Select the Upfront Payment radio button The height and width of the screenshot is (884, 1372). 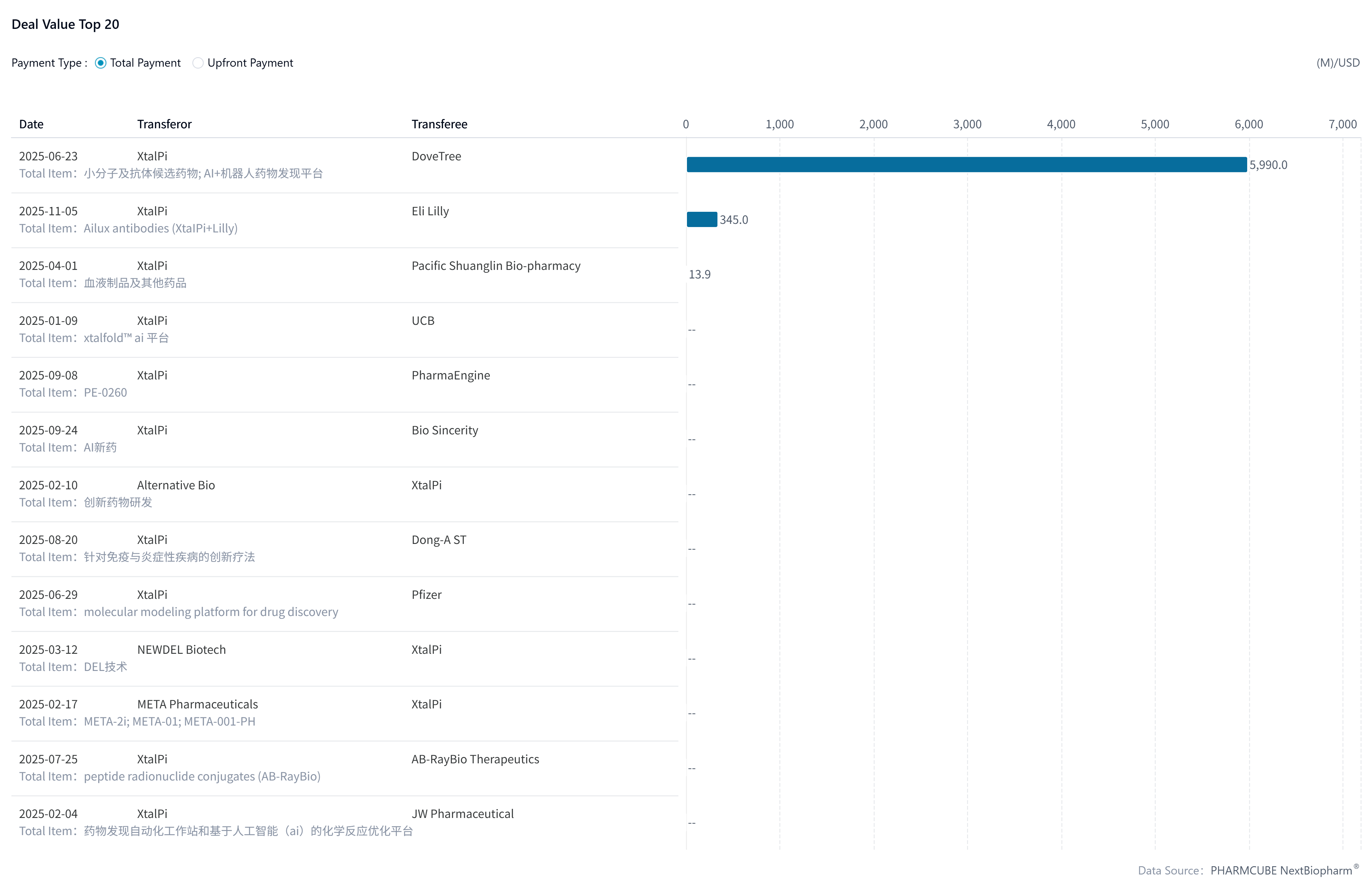click(x=198, y=63)
